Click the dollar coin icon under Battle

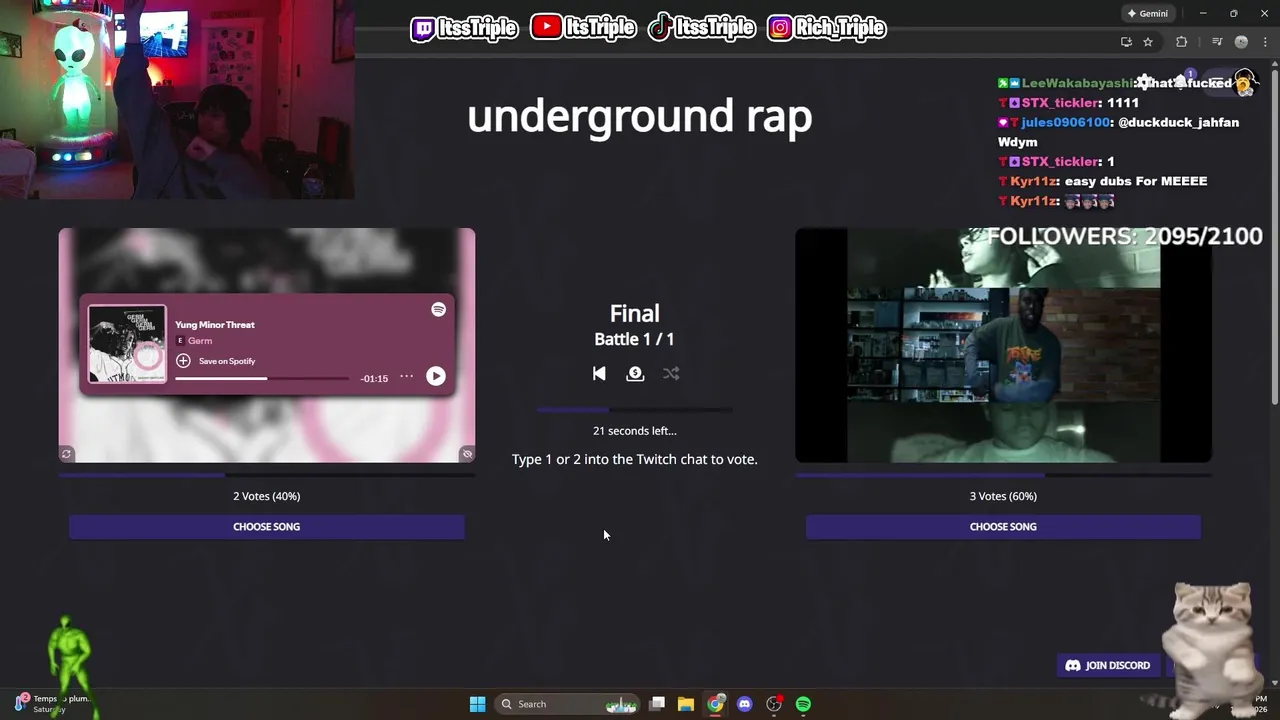(x=635, y=373)
